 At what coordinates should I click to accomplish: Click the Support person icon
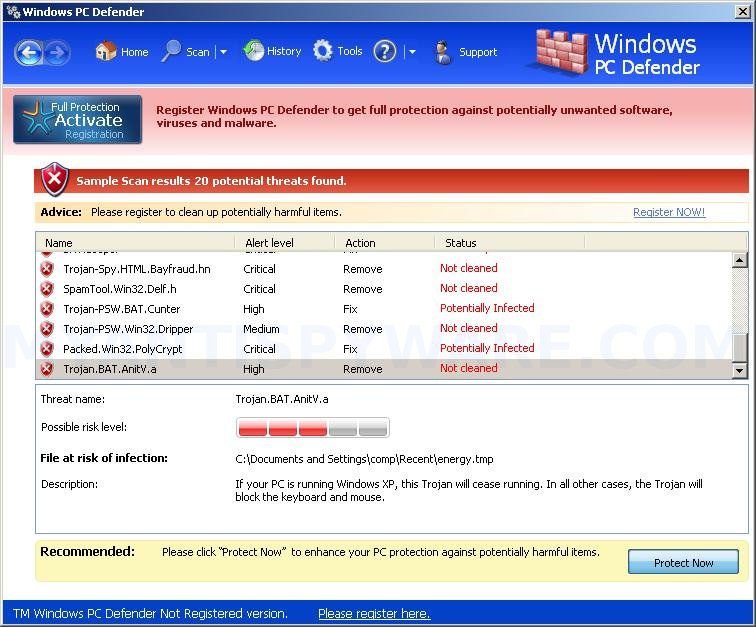(443, 52)
